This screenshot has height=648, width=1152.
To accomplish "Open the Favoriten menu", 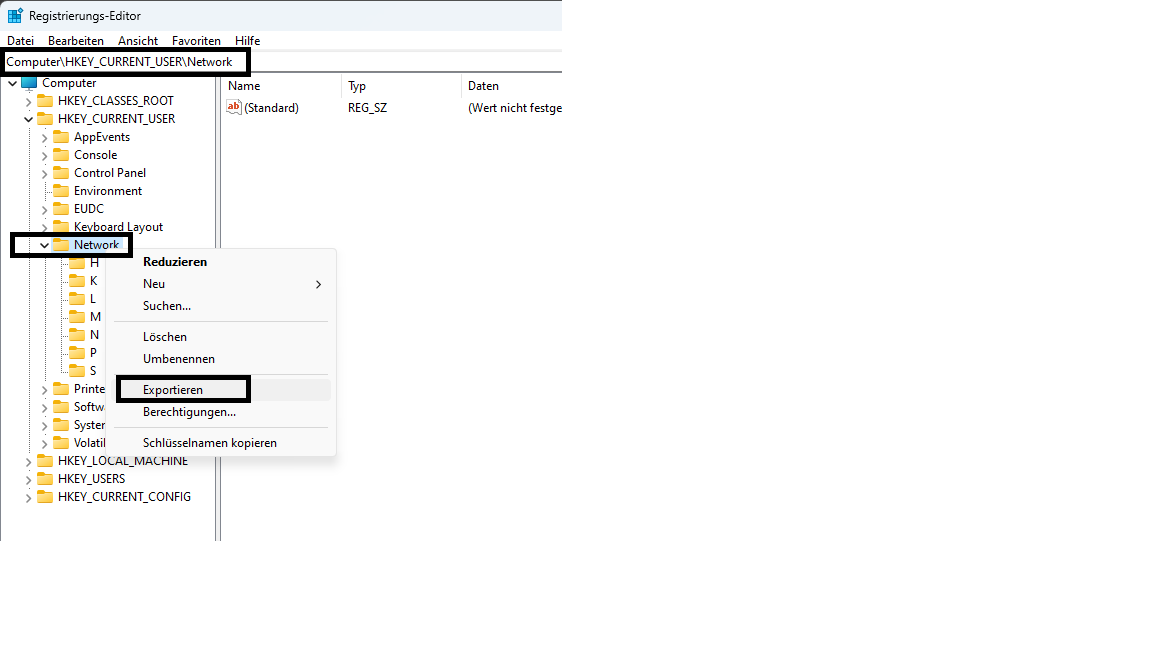I will pyautogui.click(x=196, y=41).
